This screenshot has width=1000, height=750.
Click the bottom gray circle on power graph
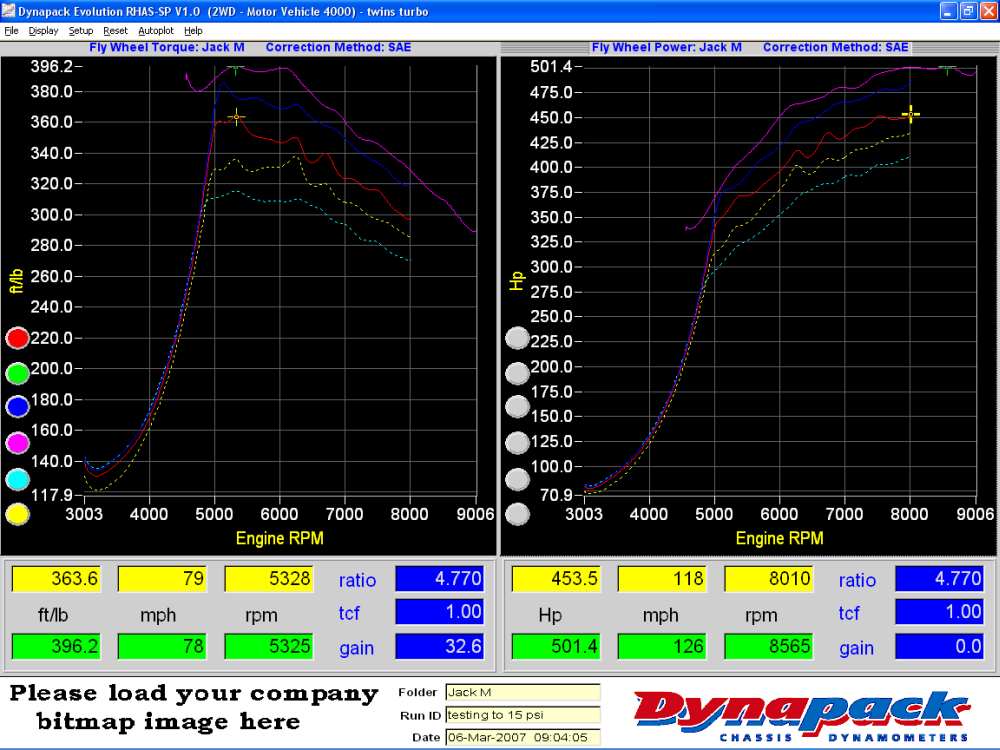tap(517, 514)
